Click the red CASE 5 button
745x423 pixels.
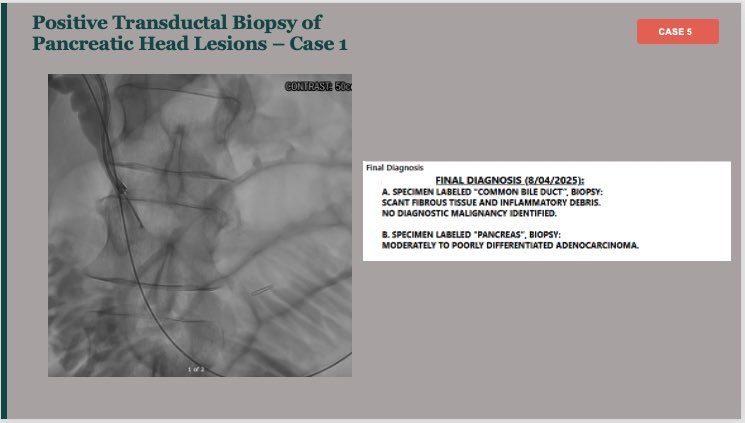pyautogui.click(x=678, y=31)
